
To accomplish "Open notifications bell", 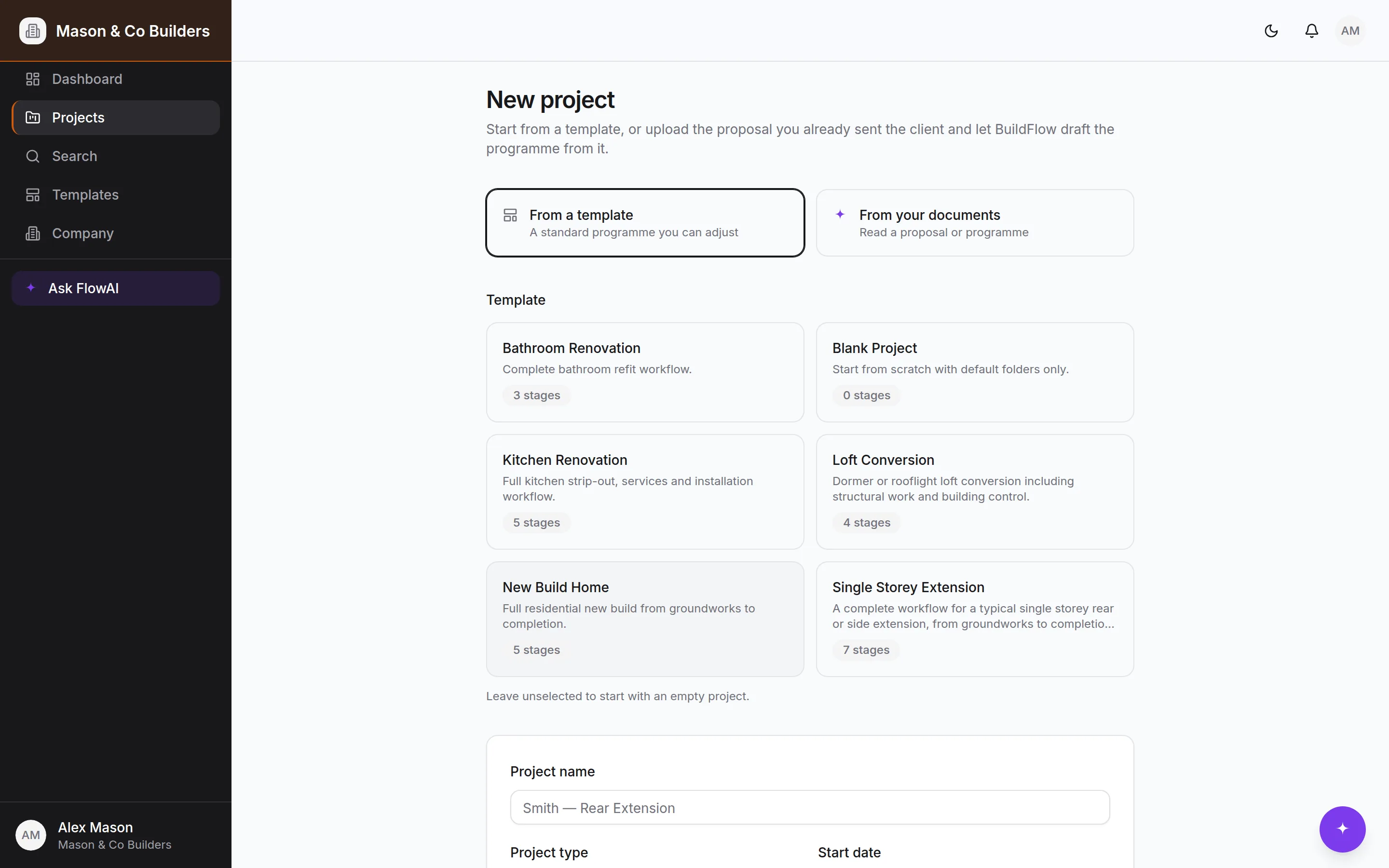I will point(1311,31).
